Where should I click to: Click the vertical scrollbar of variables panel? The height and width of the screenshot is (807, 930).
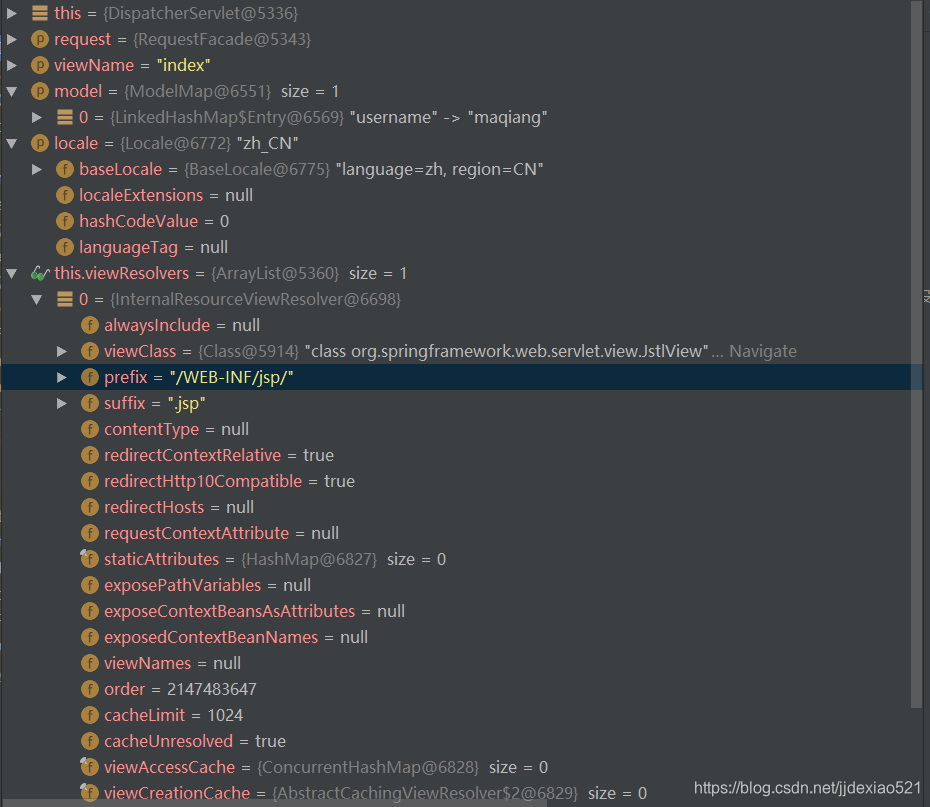(x=916, y=356)
